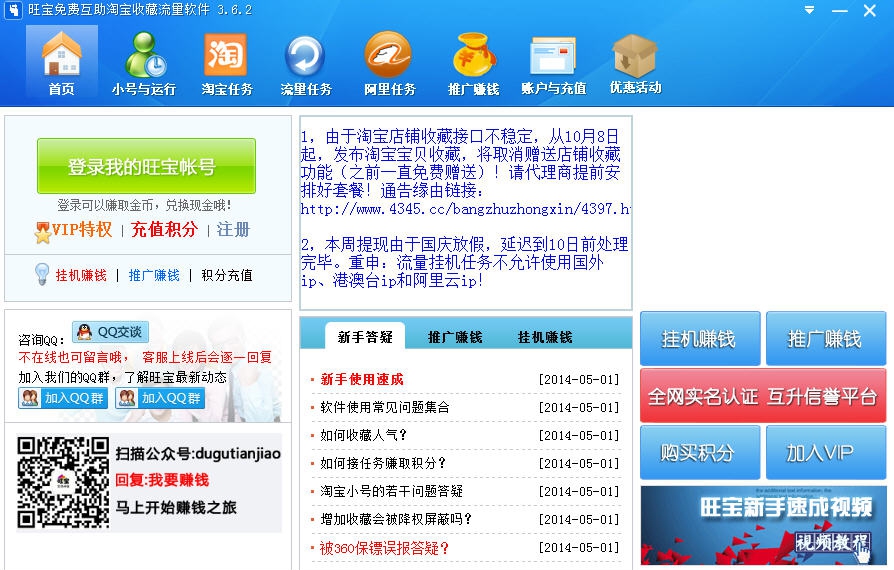Viewport: 894px width, 570px height.
Task: Open 如何接任务赚取积分? article
Action: coord(383,463)
